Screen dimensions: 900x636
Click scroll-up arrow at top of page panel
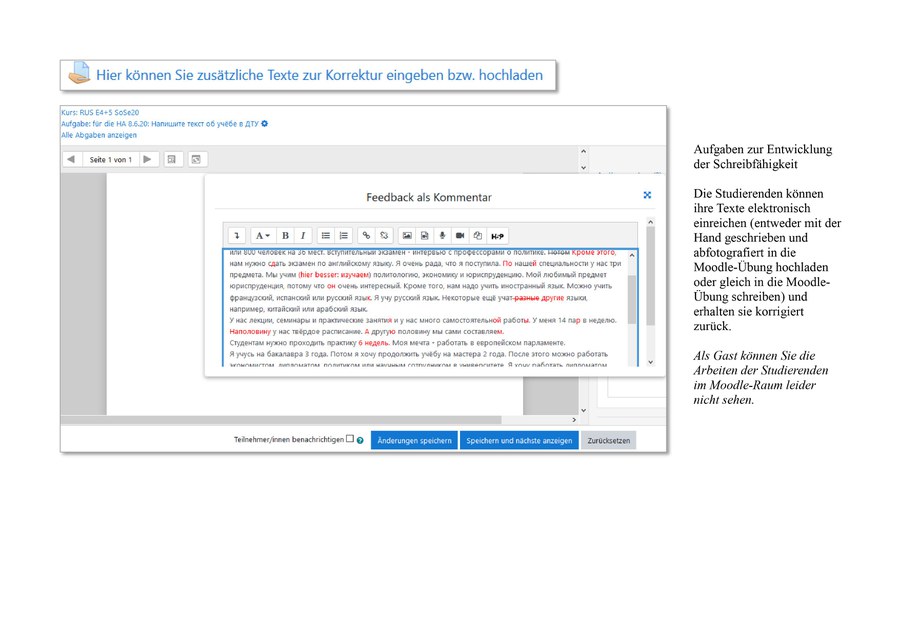[583, 152]
